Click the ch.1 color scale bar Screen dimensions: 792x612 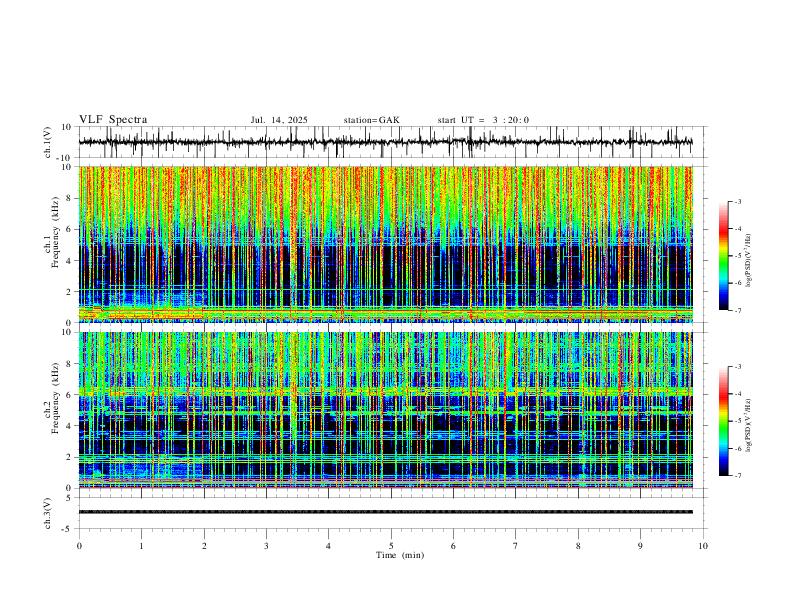click(x=724, y=256)
